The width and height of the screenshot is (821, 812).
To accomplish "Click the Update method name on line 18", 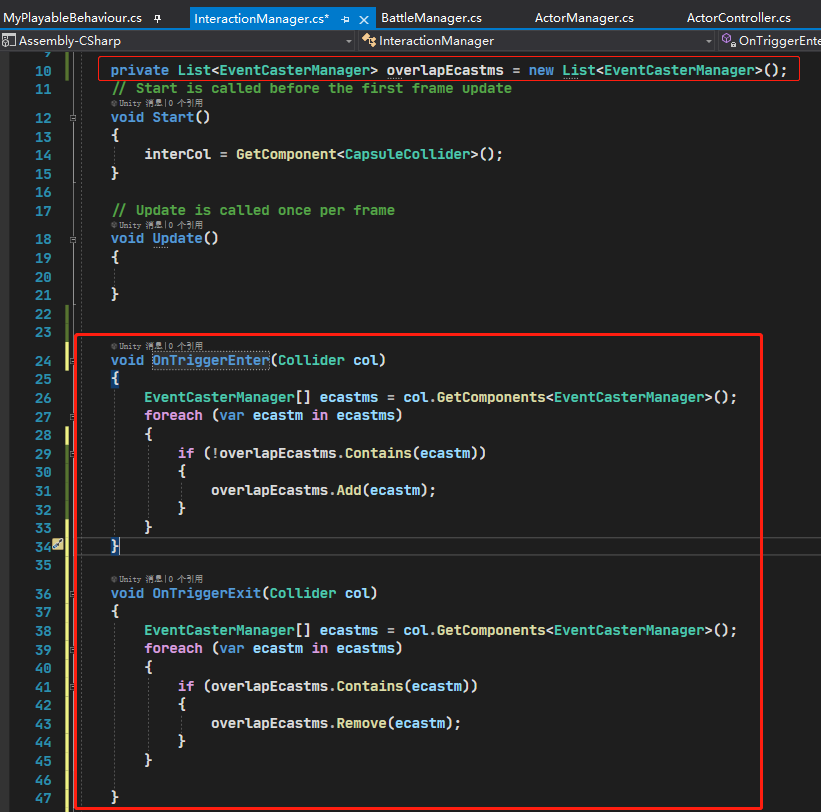I will click(x=177, y=238).
